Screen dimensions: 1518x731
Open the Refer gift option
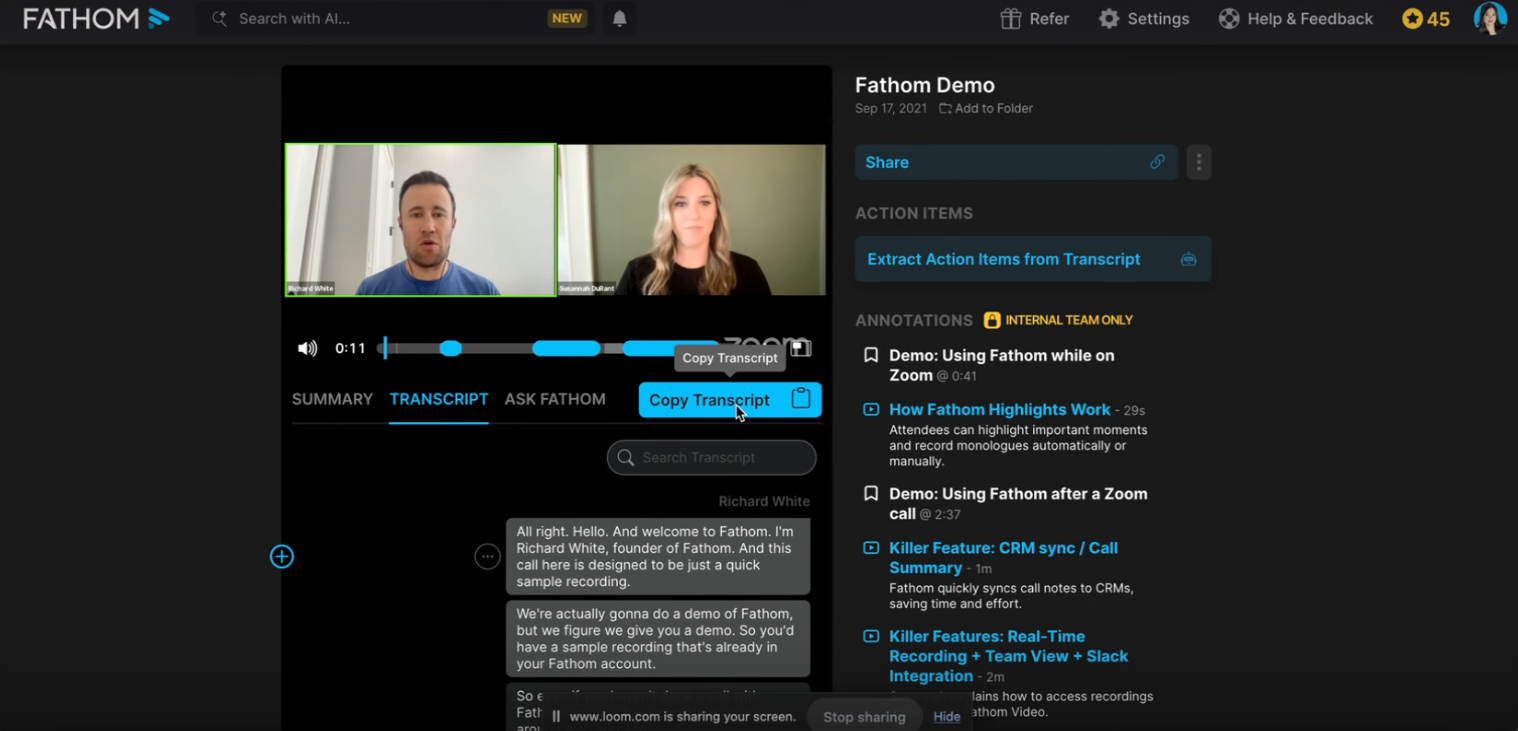[1034, 19]
